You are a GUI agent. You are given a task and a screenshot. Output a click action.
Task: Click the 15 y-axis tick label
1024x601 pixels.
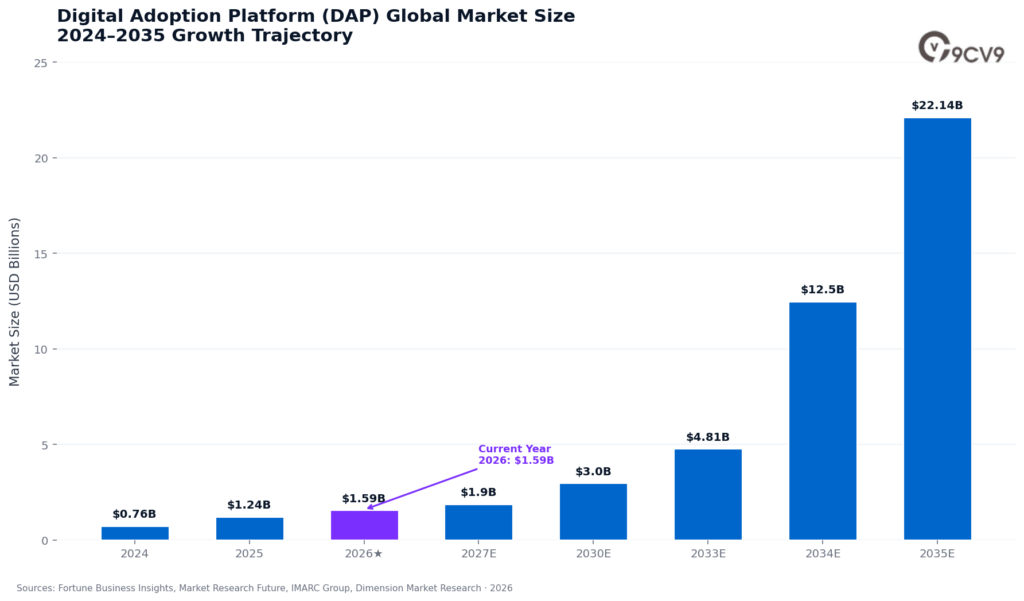[40, 253]
